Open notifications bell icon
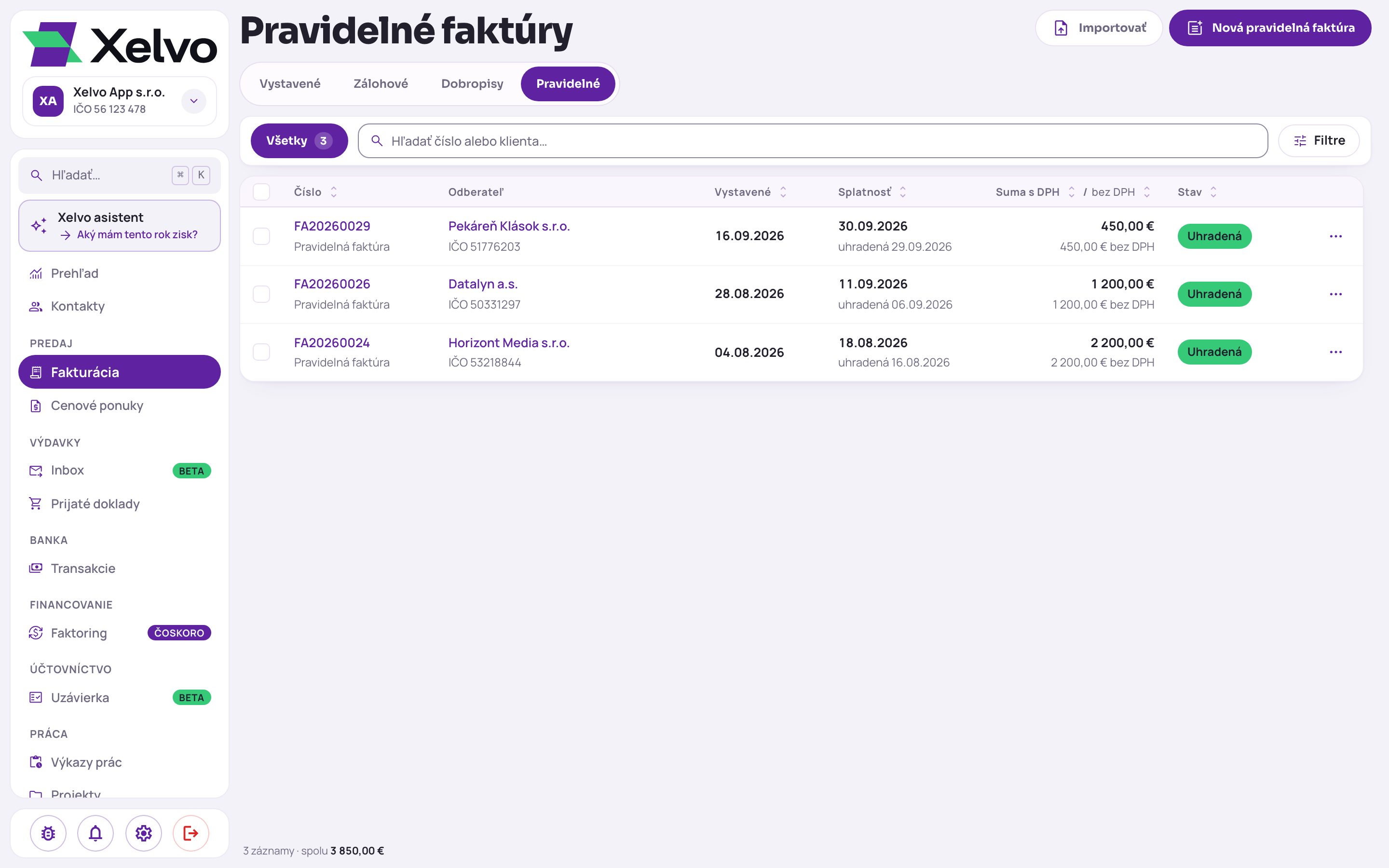 pyautogui.click(x=95, y=833)
